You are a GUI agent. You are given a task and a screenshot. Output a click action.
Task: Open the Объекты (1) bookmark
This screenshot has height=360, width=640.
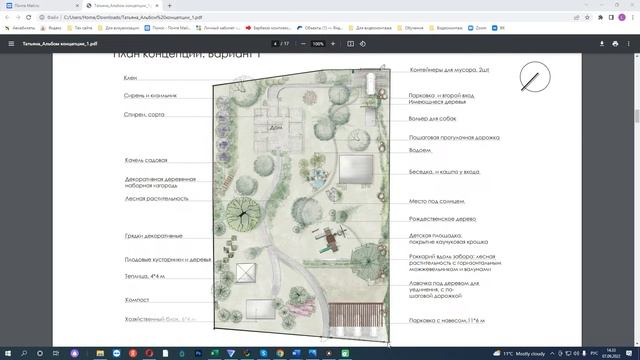pyautogui.click(x=320, y=28)
